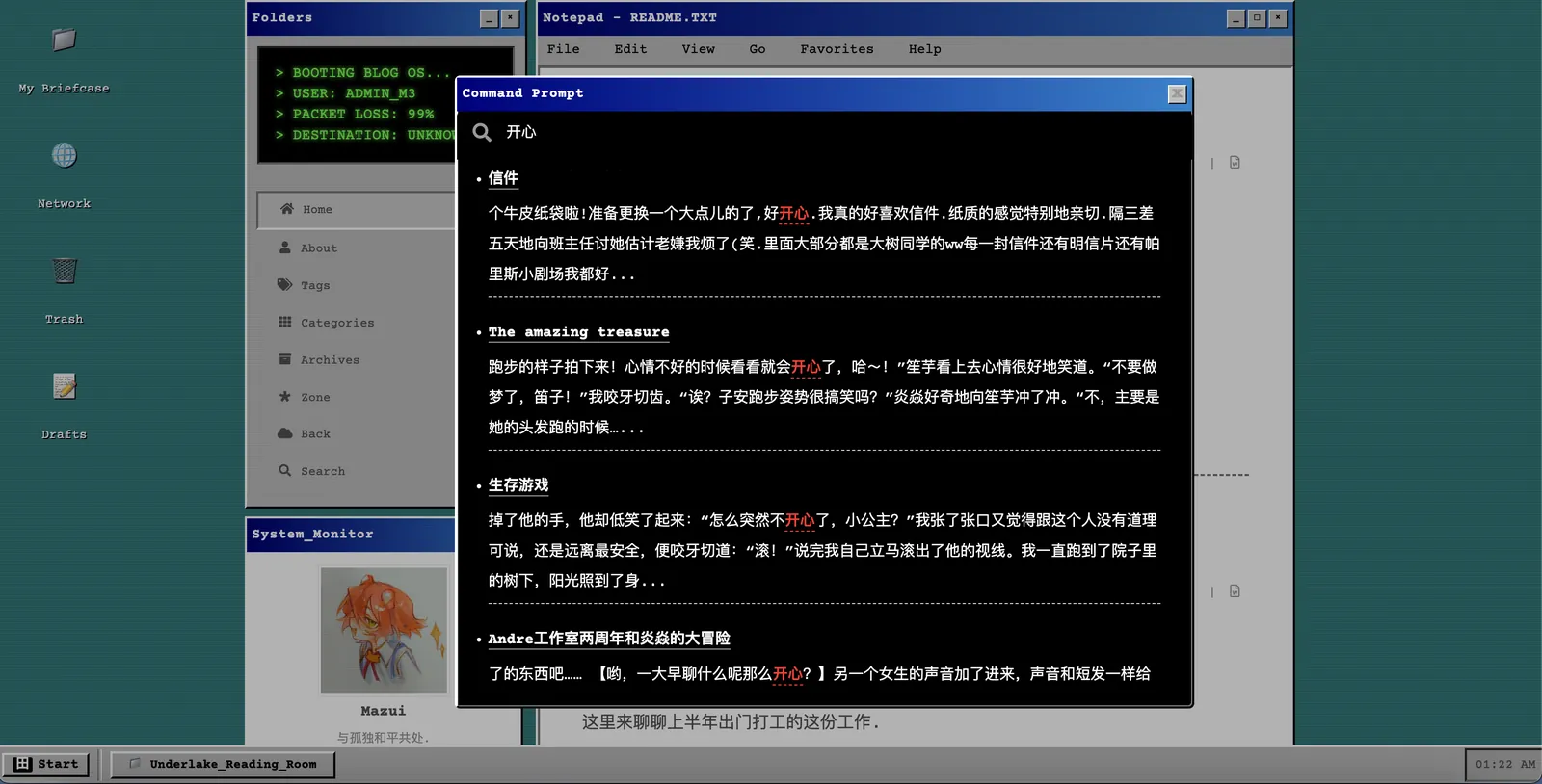Select Underlake_Reading_Room taskbar item
This screenshot has width=1542, height=784.
(223, 765)
